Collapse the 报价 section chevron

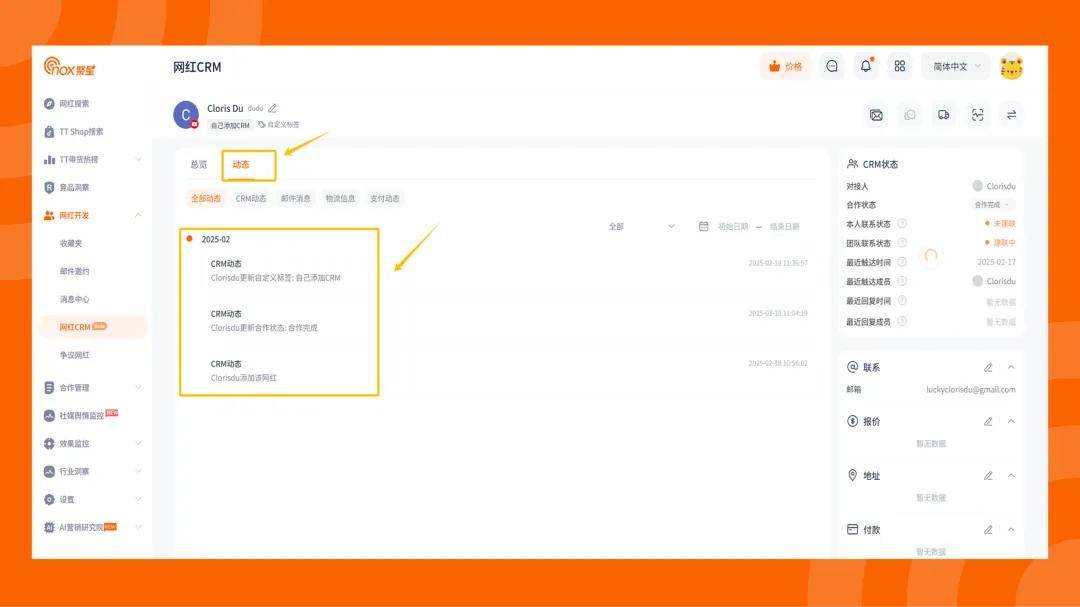point(1011,421)
